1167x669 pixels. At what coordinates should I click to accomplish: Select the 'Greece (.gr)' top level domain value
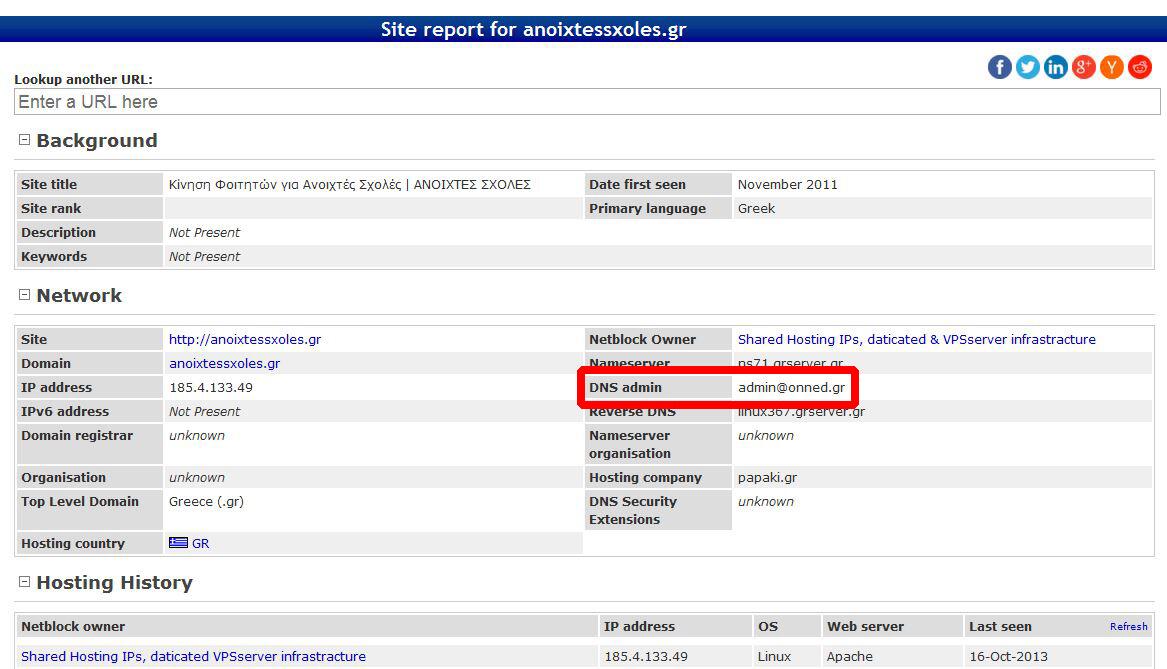click(x=206, y=502)
